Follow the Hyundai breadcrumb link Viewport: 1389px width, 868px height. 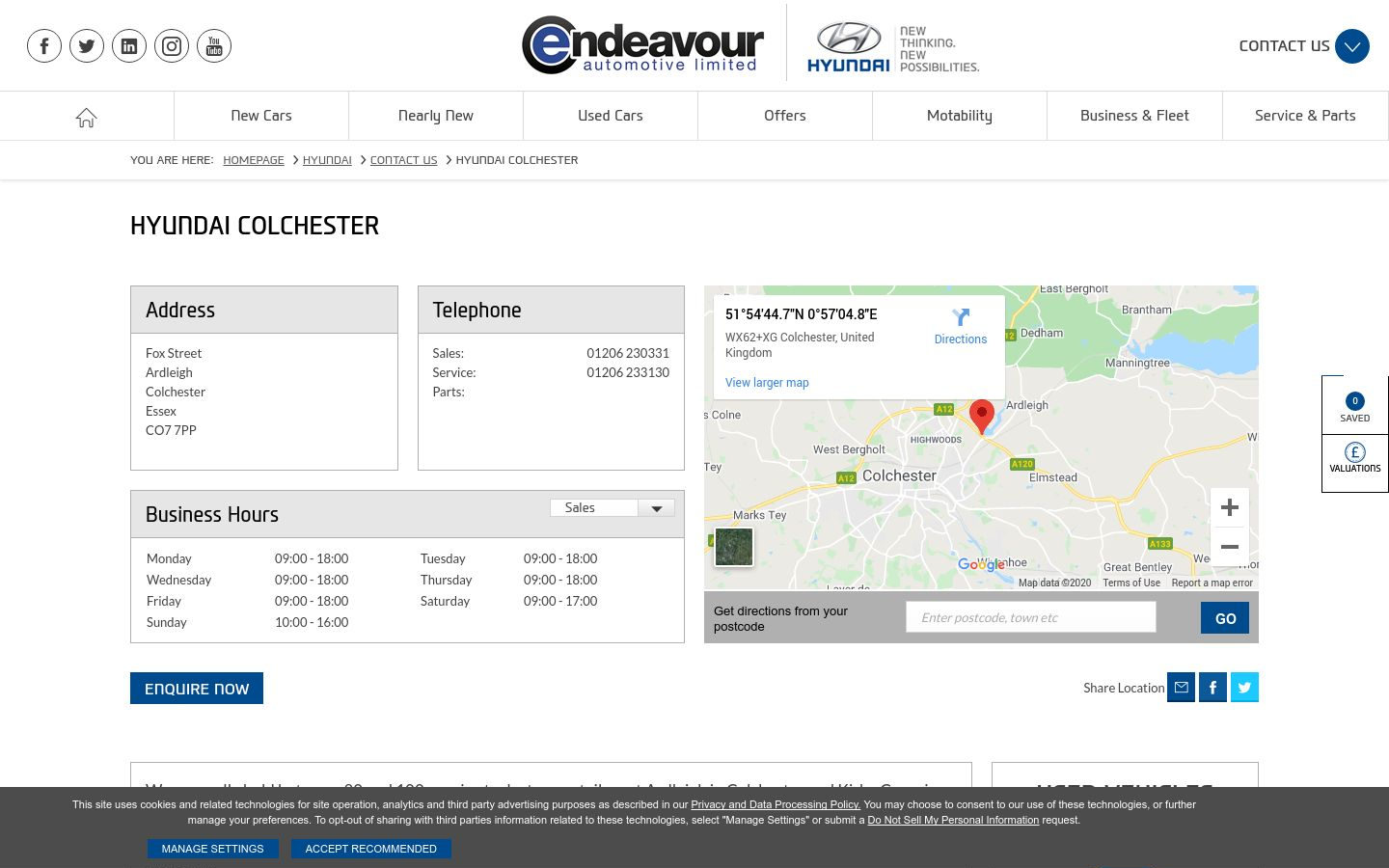pos(327,160)
